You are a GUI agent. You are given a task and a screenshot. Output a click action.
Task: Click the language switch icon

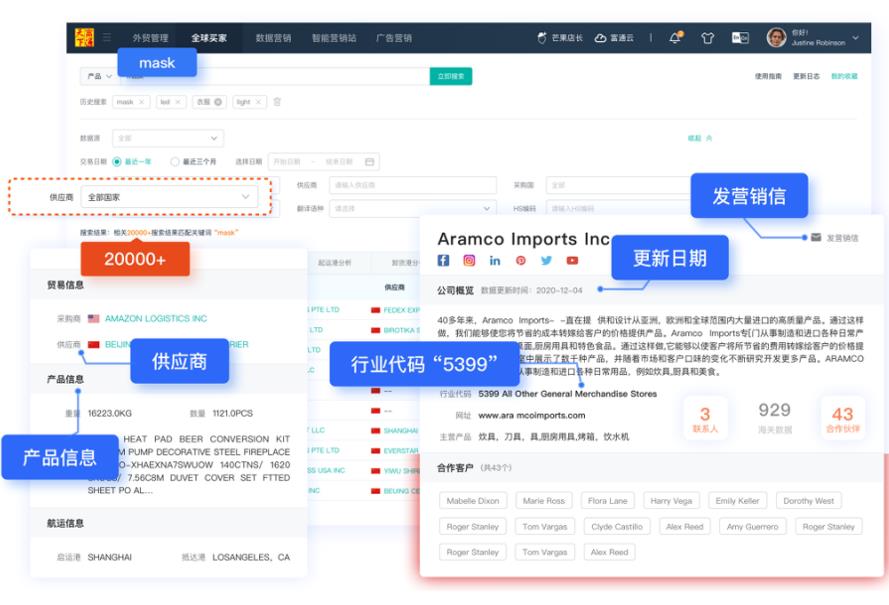[x=740, y=38]
